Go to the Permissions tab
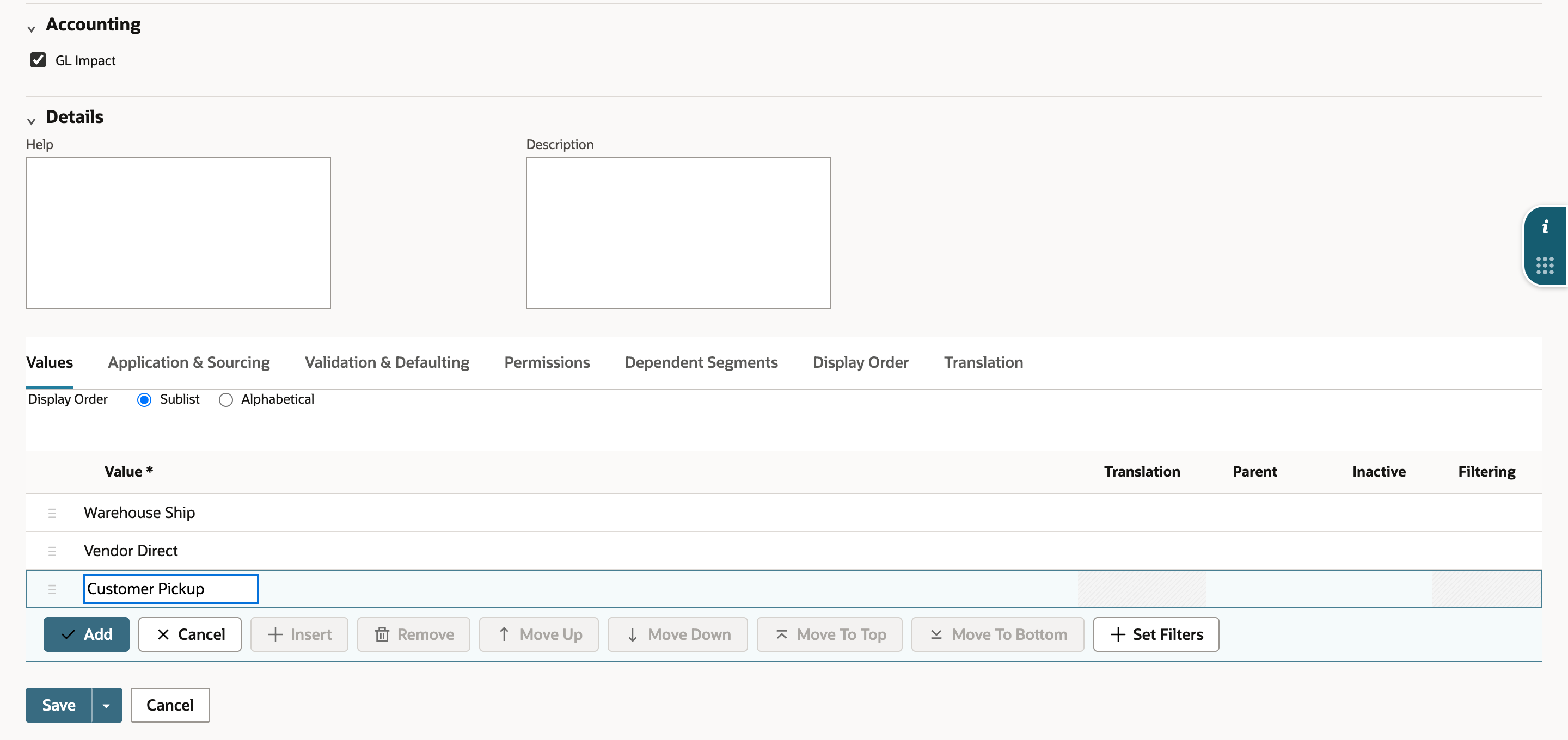The image size is (1568, 740). pyautogui.click(x=547, y=363)
